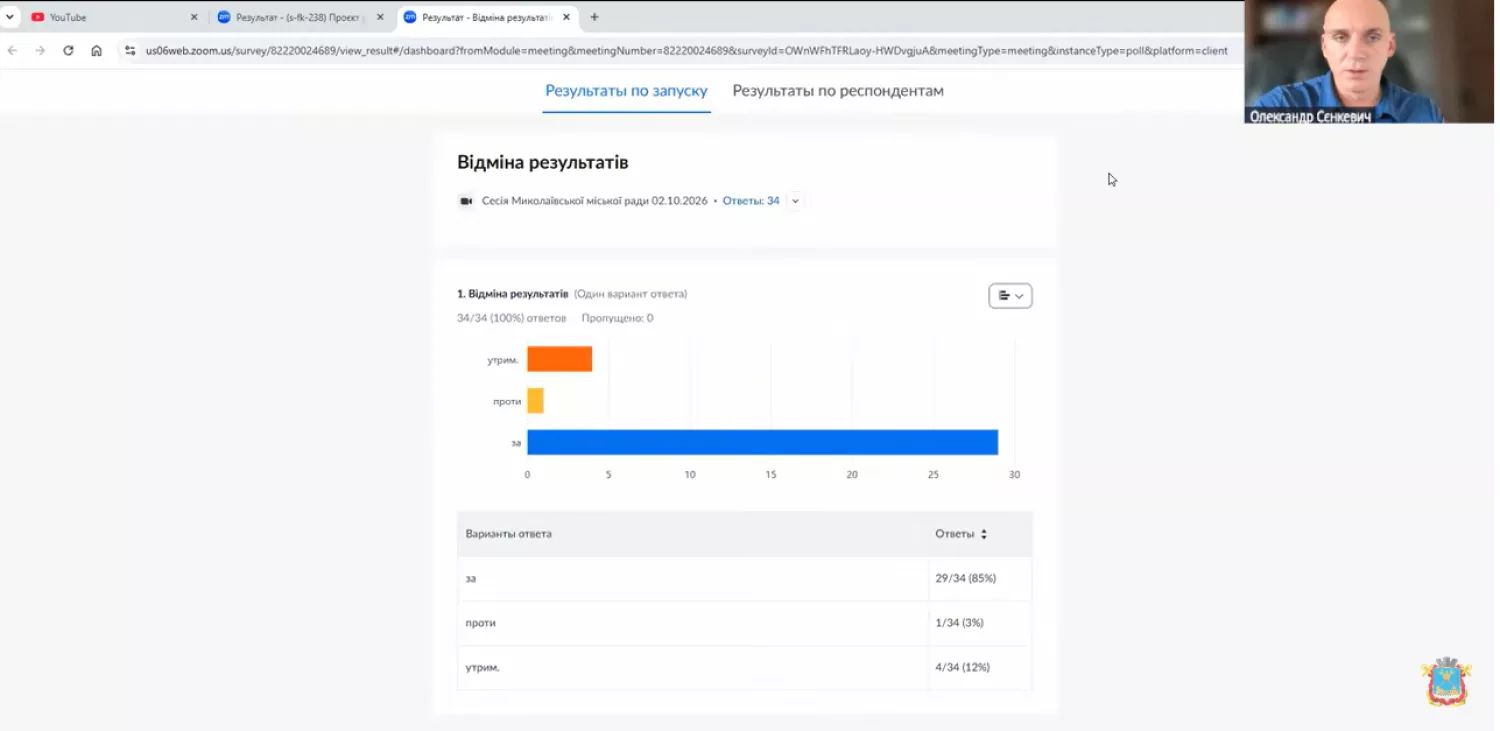This screenshot has width=1500, height=731.
Task: Open the tab search dropdown arrow
Action: [x=9, y=17]
